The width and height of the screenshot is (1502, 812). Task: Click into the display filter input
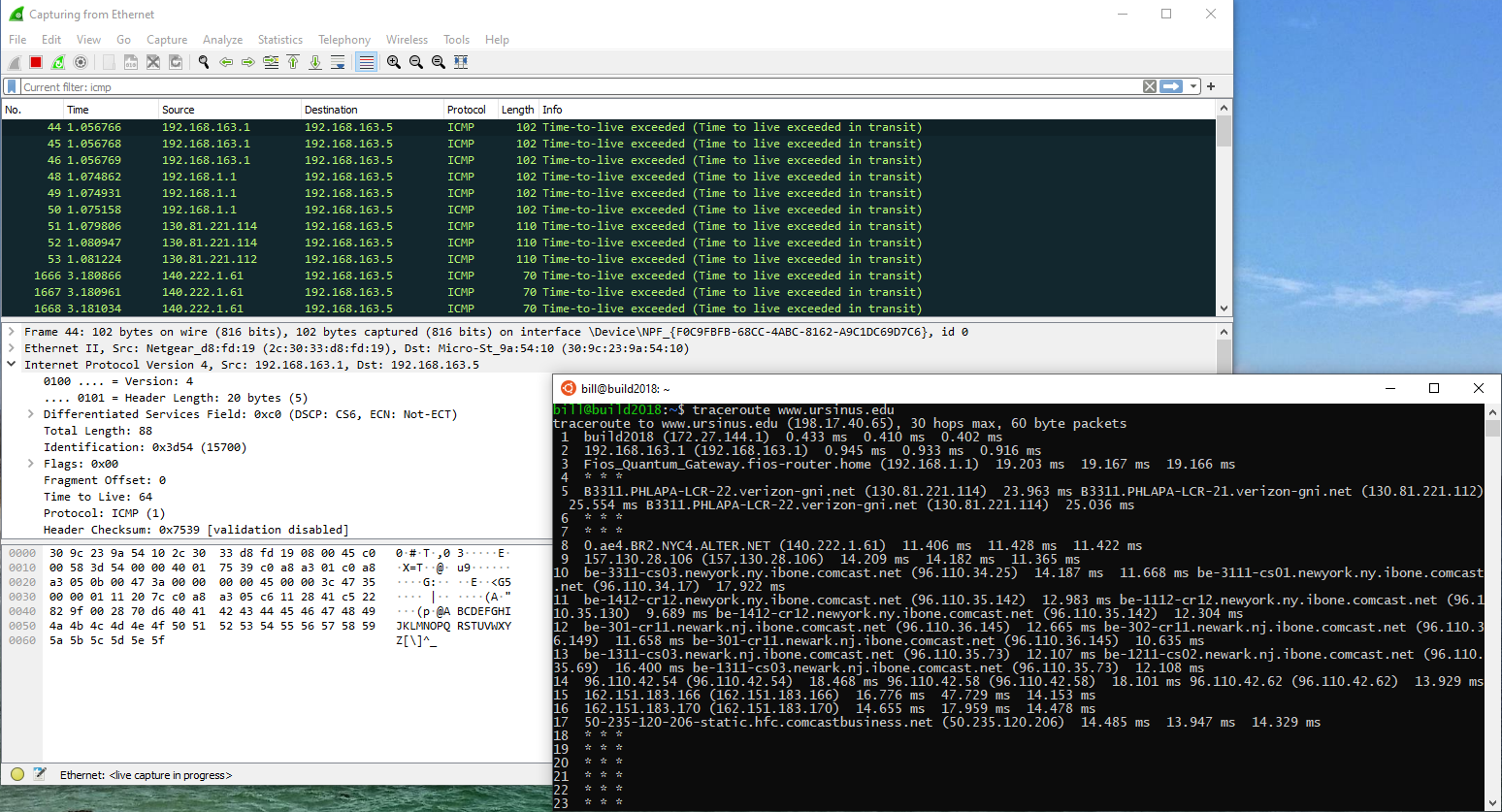tap(582, 87)
